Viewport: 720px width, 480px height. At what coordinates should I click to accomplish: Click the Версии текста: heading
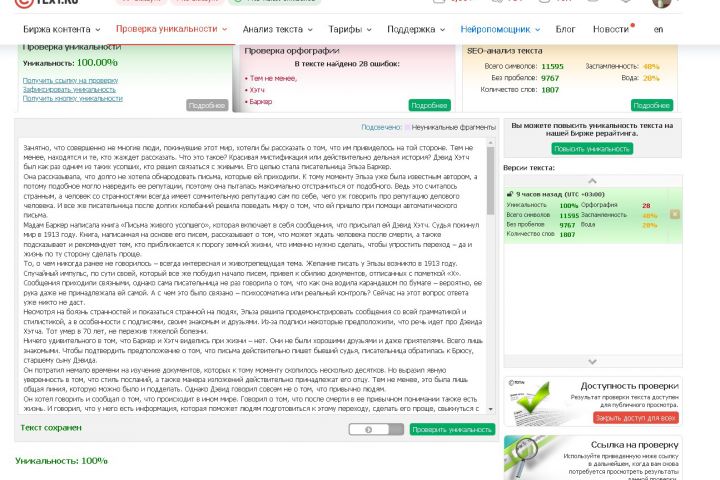point(529,168)
